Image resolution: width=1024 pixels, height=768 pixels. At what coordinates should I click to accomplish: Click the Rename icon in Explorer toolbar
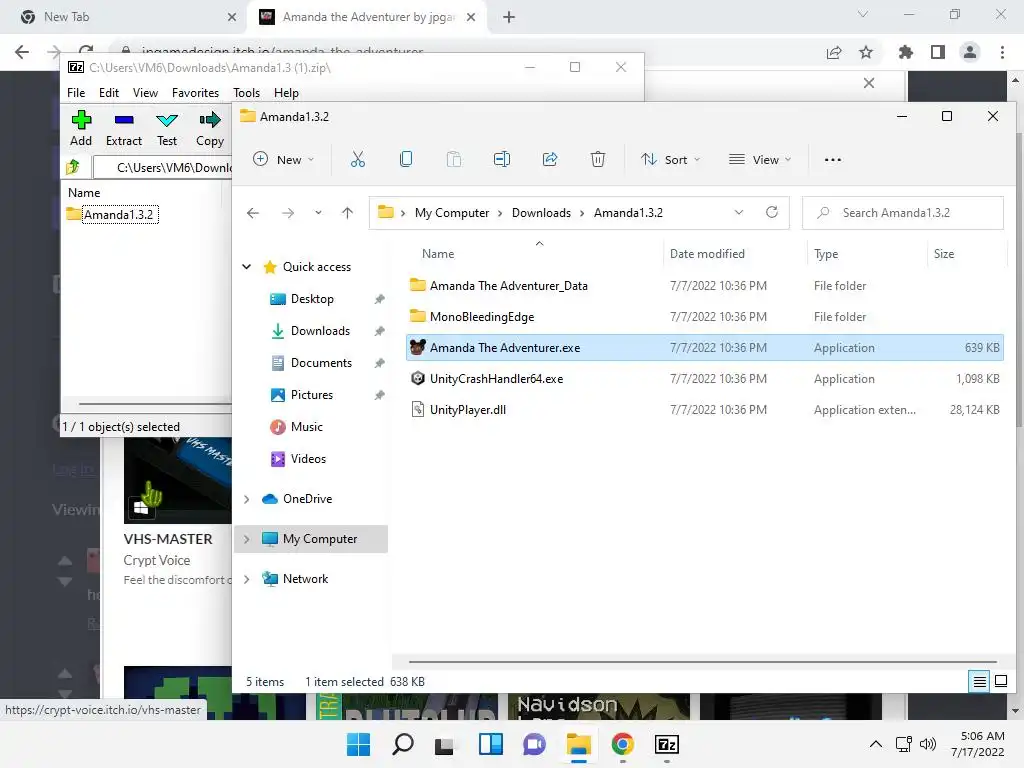502,159
